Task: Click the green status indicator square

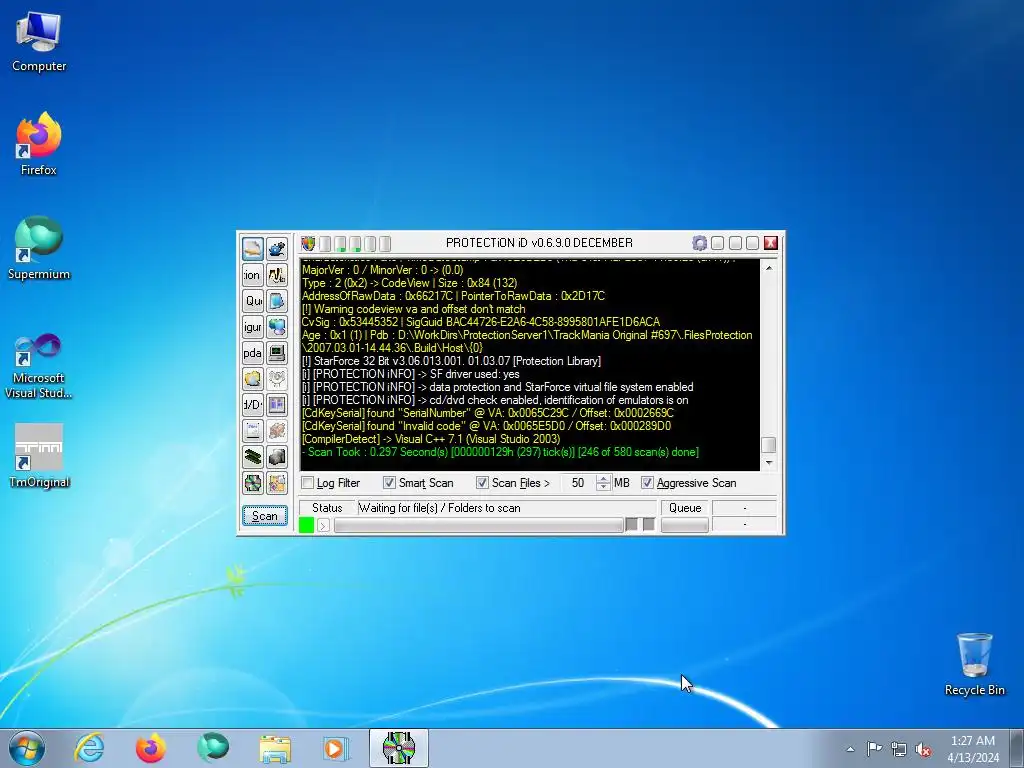Action: click(x=306, y=525)
